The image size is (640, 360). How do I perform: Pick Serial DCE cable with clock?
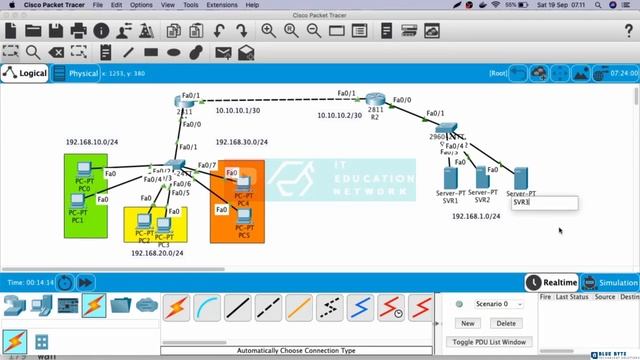pos(391,308)
